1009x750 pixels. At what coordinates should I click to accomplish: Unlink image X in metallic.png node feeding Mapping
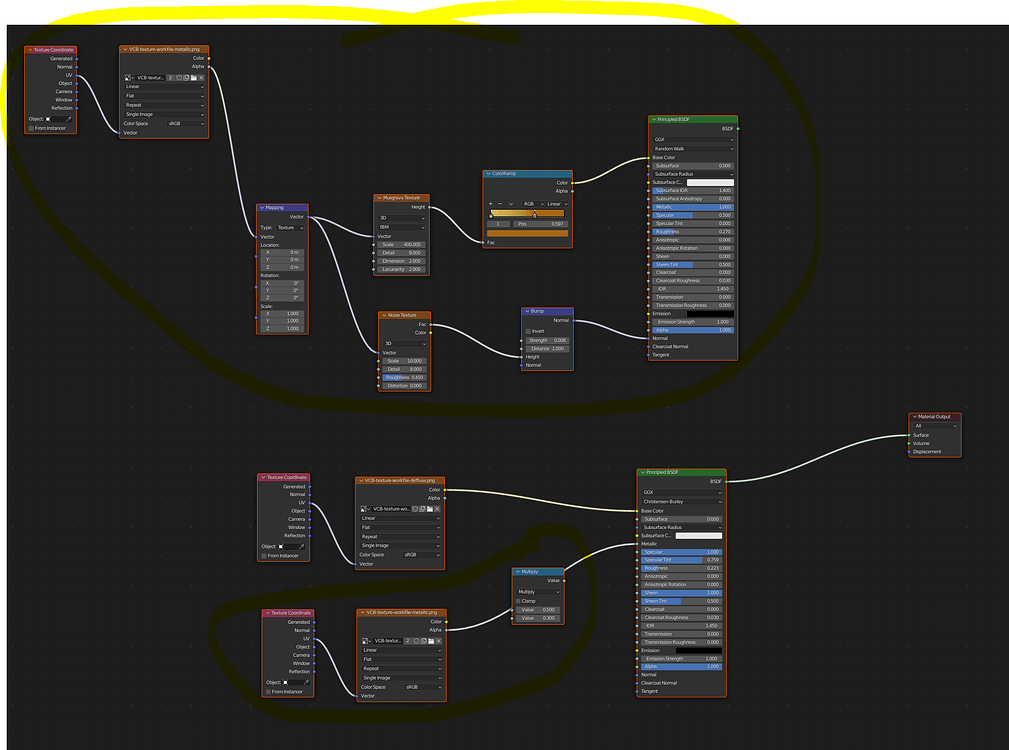tap(201, 78)
